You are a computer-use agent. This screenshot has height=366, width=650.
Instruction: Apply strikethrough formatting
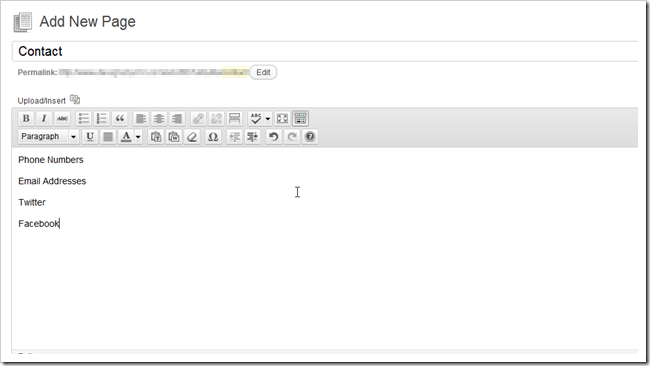(x=62, y=119)
